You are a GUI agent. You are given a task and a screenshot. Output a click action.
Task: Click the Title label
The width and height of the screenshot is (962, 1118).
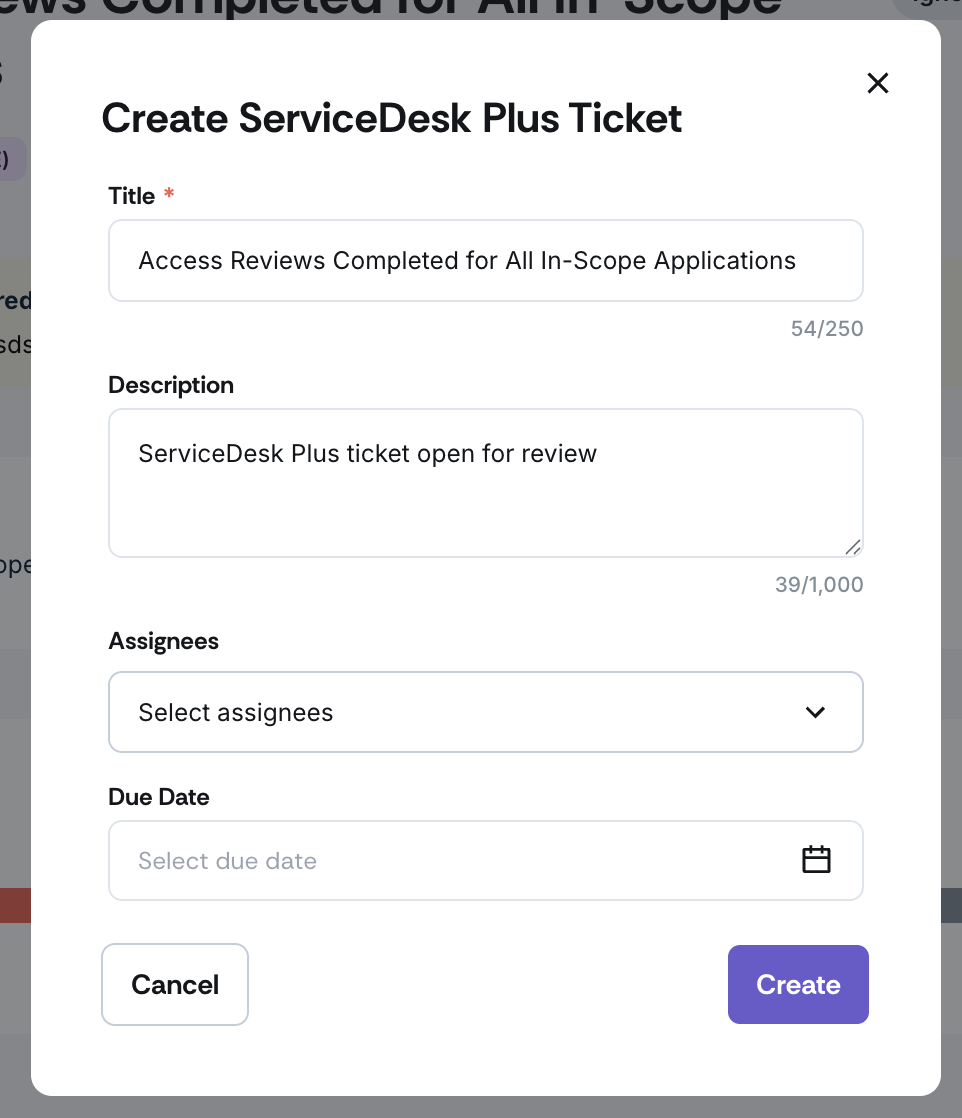132,195
